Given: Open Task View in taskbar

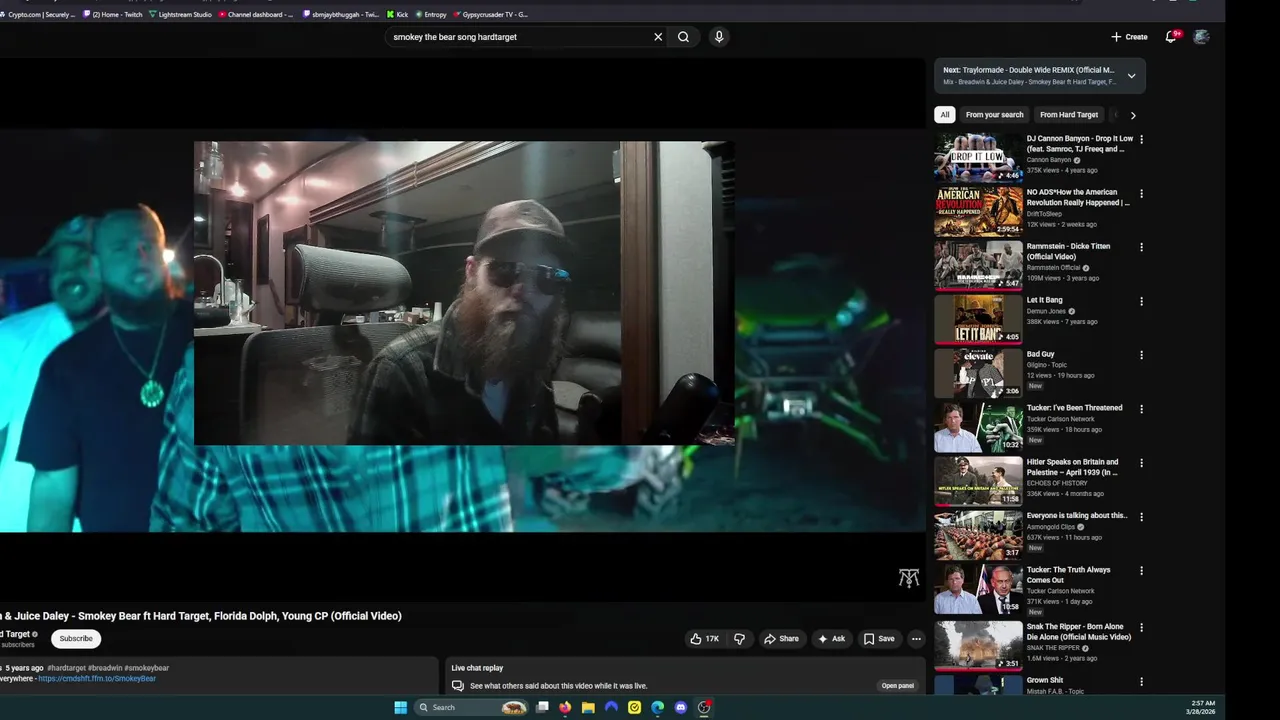Looking at the screenshot, I should click(x=542, y=707).
